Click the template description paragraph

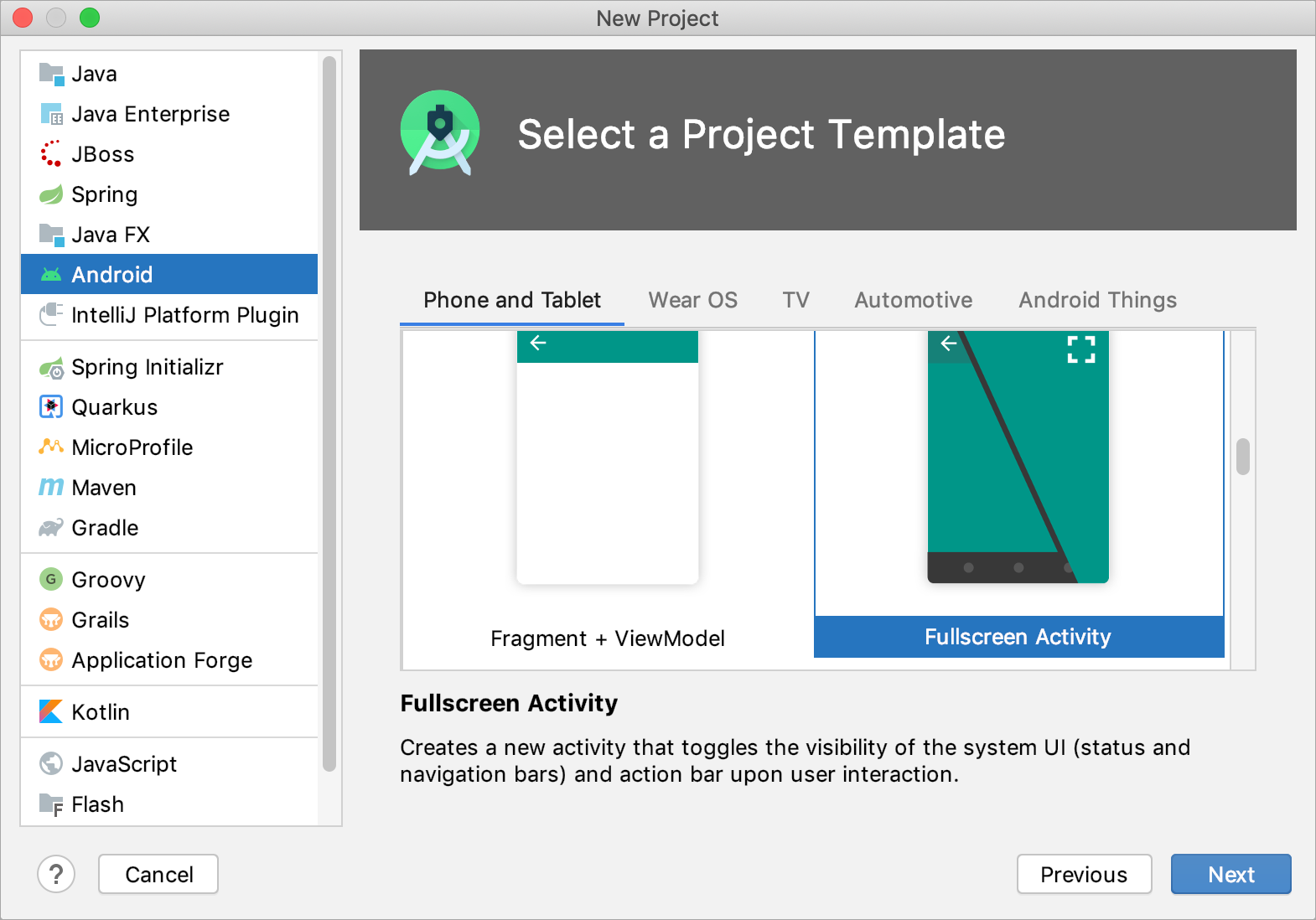(x=795, y=761)
